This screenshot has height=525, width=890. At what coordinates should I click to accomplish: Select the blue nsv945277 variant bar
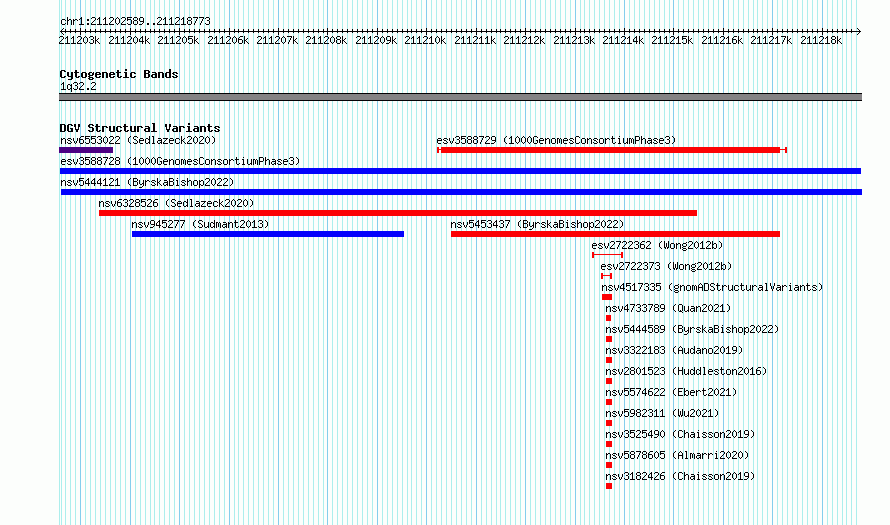pyautogui.click(x=268, y=234)
